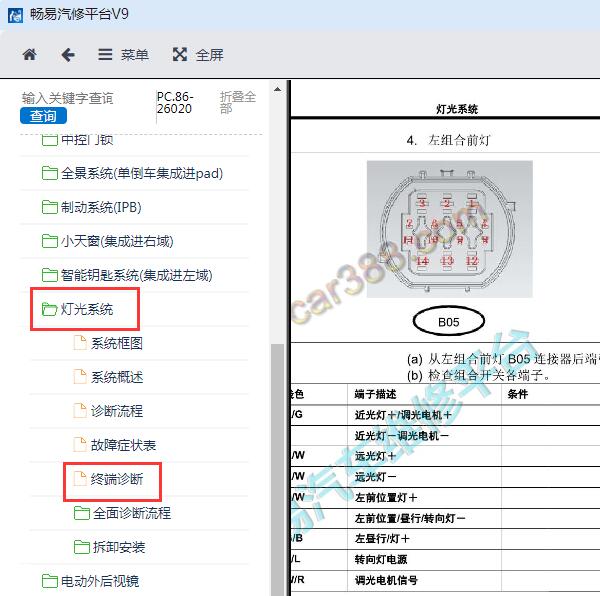
Task: Click open-folder icon beside 灯光系统
Action: (49, 309)
